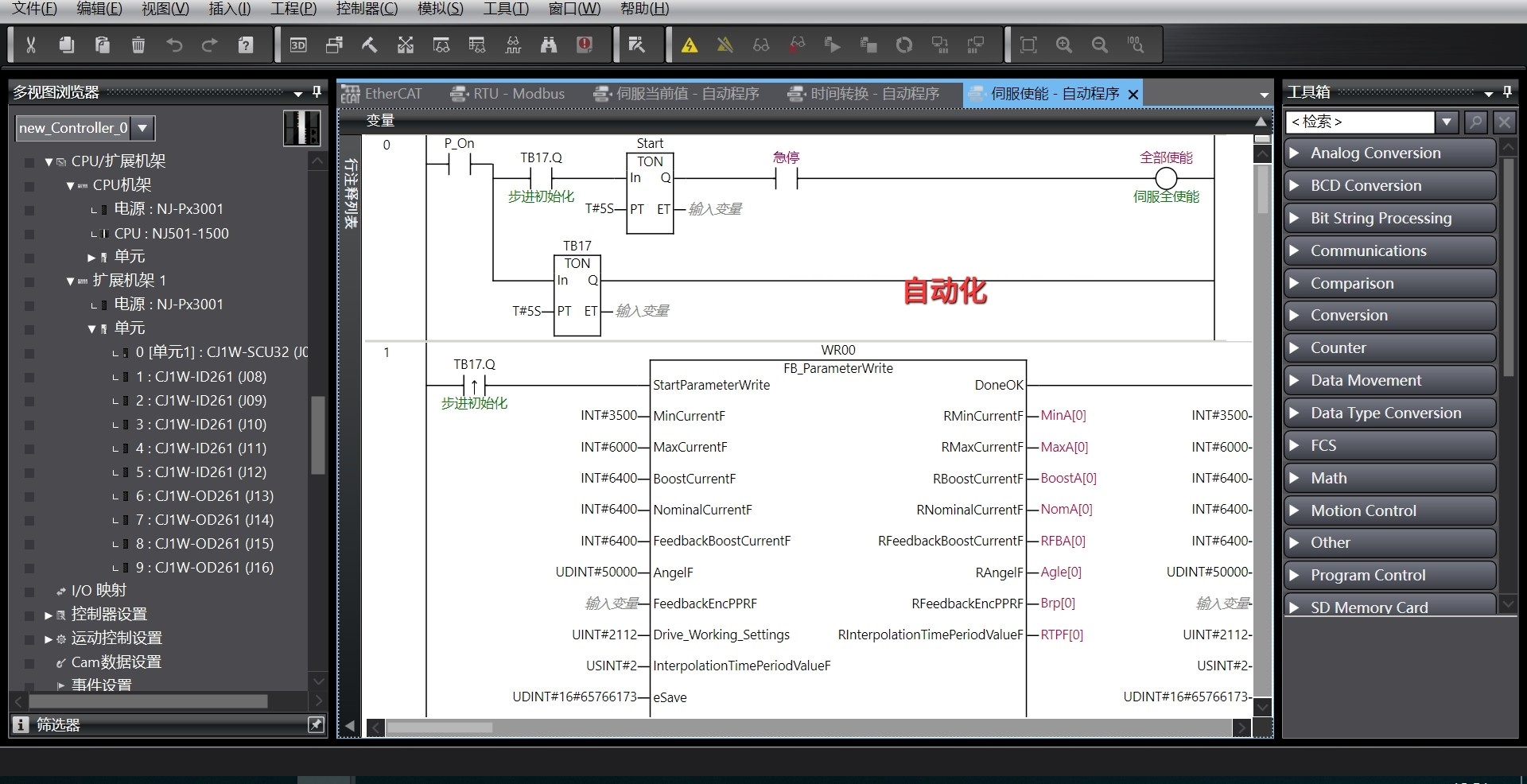This screenshot has width=1527, height=784.
Task: Collapse the CPU机架 tree node
Action: (x=70, y=185)
